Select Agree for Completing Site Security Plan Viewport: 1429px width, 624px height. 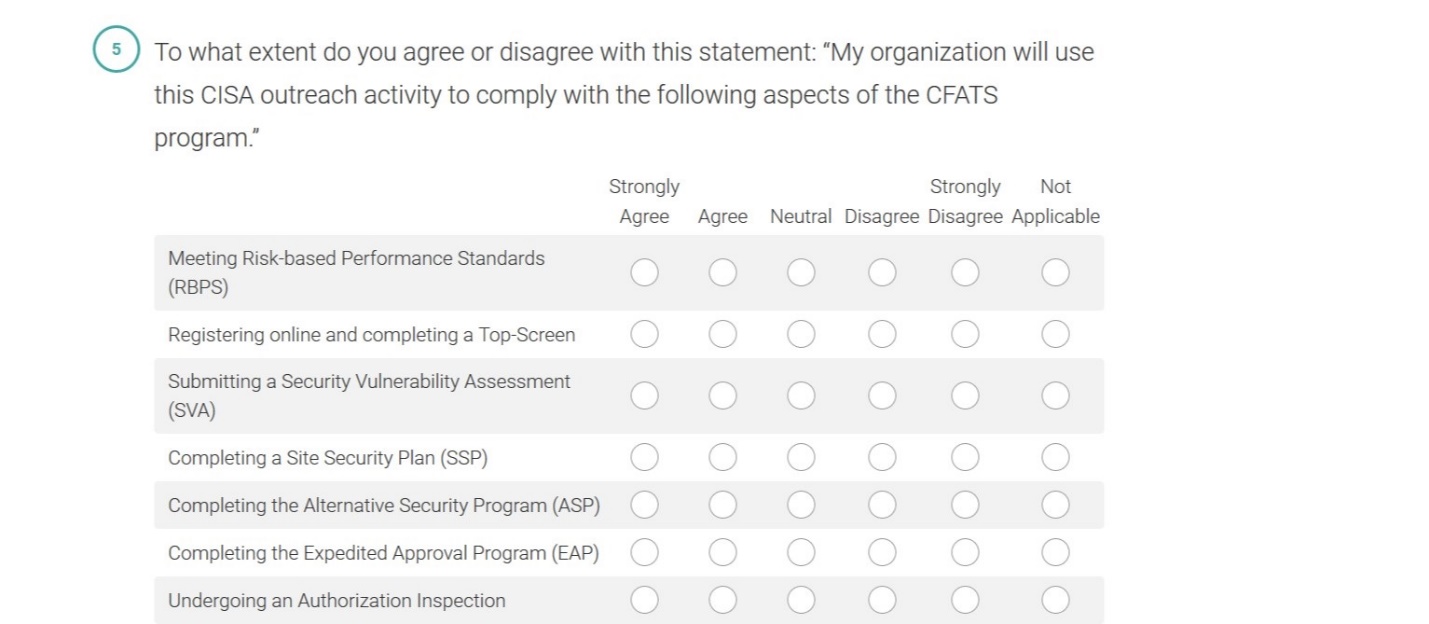click(x=722, y=458)
